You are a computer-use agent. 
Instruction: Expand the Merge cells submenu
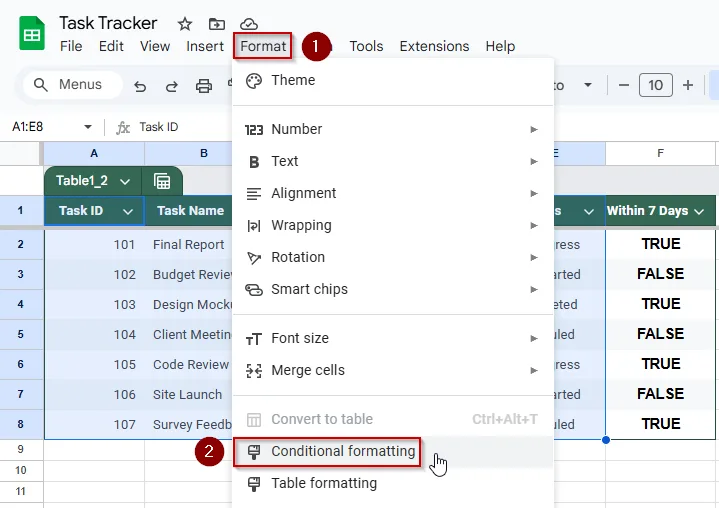[393, 370]
